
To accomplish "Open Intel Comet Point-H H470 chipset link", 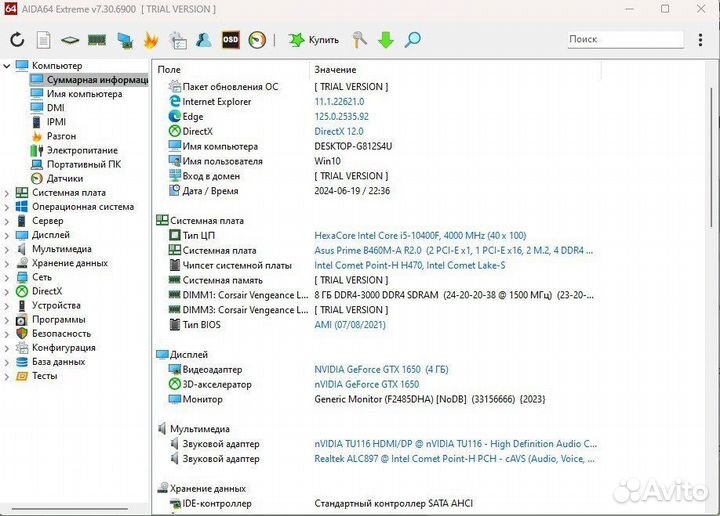I will 410,265.
